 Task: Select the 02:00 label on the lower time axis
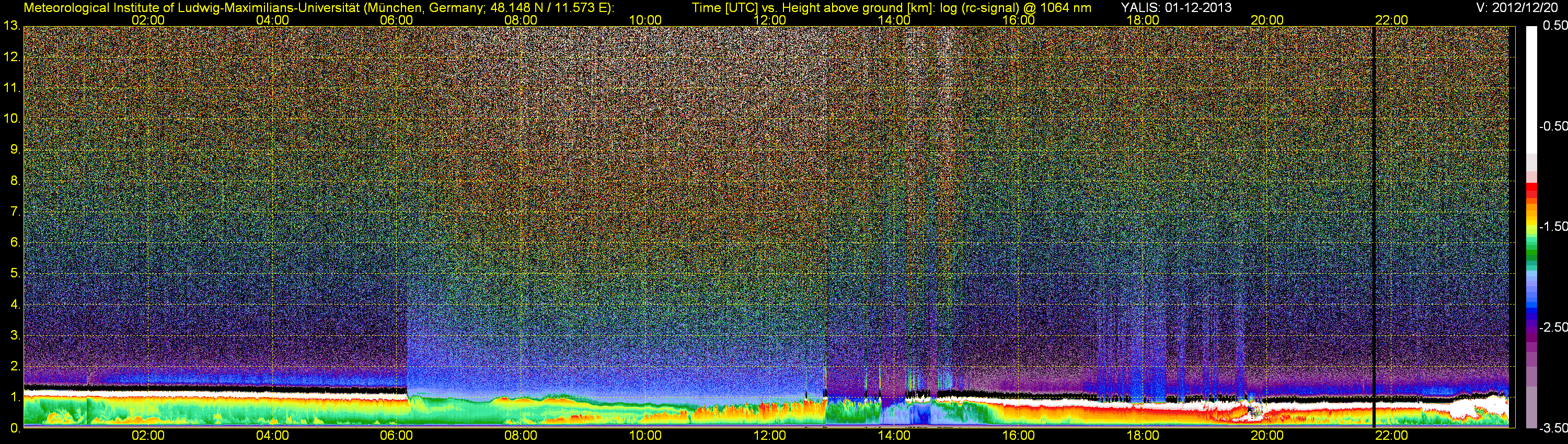(x=148, y=436)
